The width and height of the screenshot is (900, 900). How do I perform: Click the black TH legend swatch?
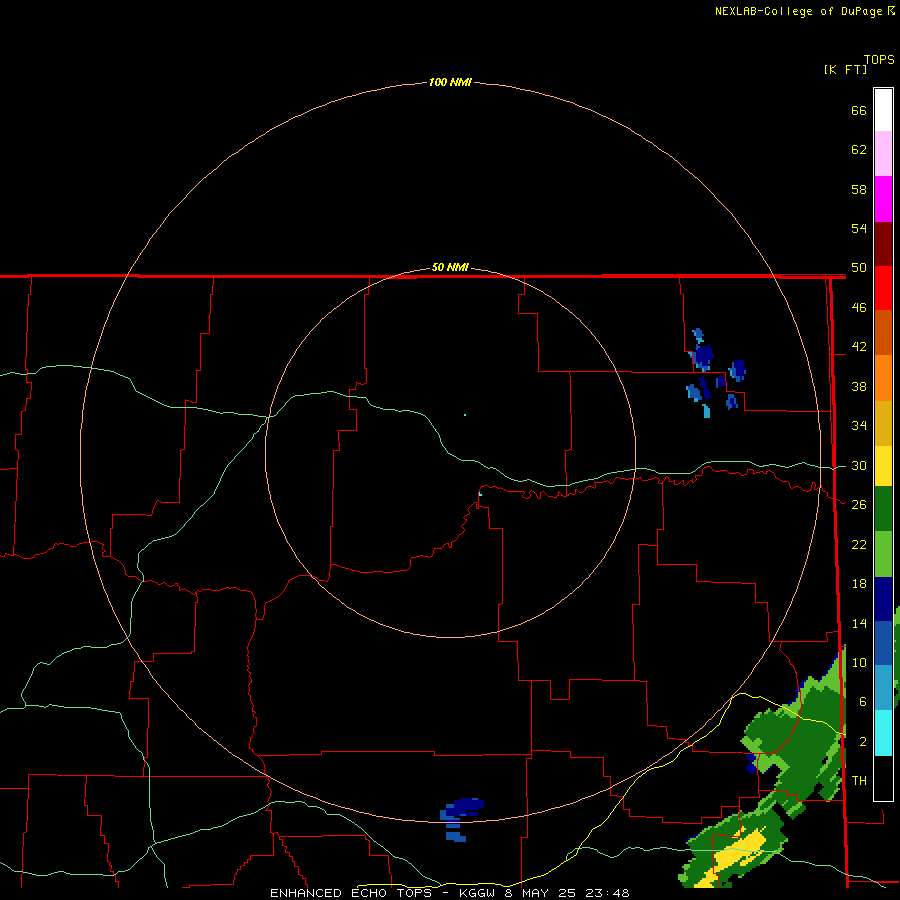pyautogui.click(x=883, y=778)
